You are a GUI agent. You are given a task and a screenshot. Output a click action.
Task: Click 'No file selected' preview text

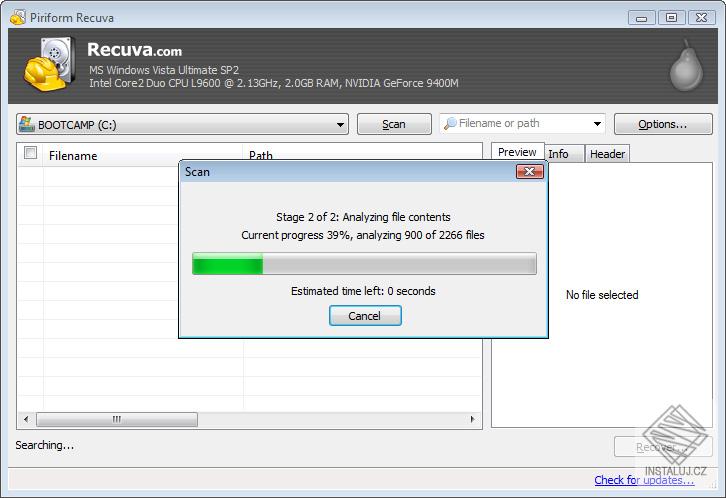(x=602, y=295)
